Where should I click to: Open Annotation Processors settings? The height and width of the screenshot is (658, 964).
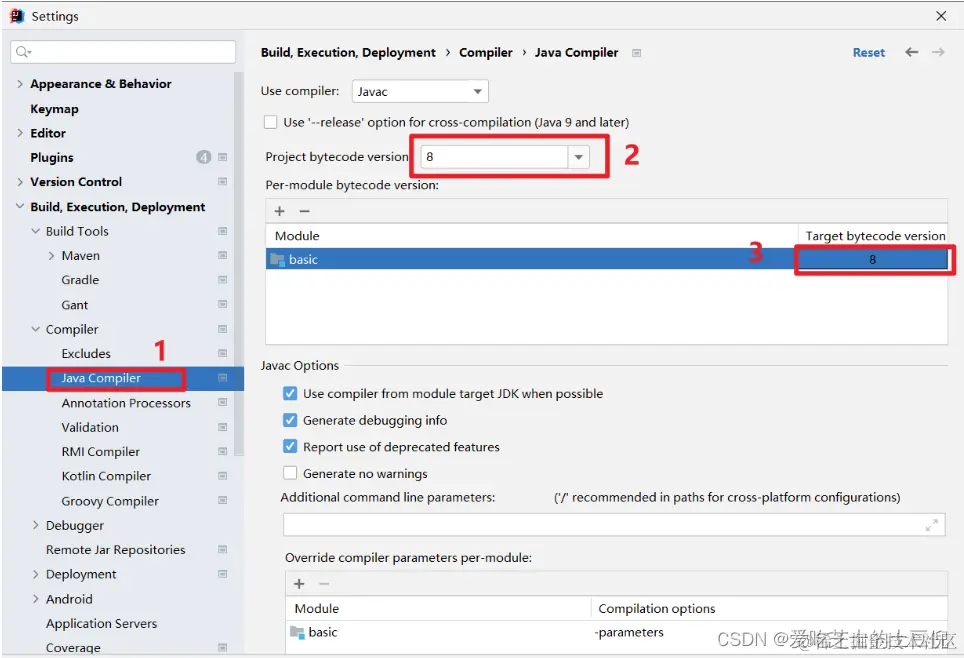(126, 403)
